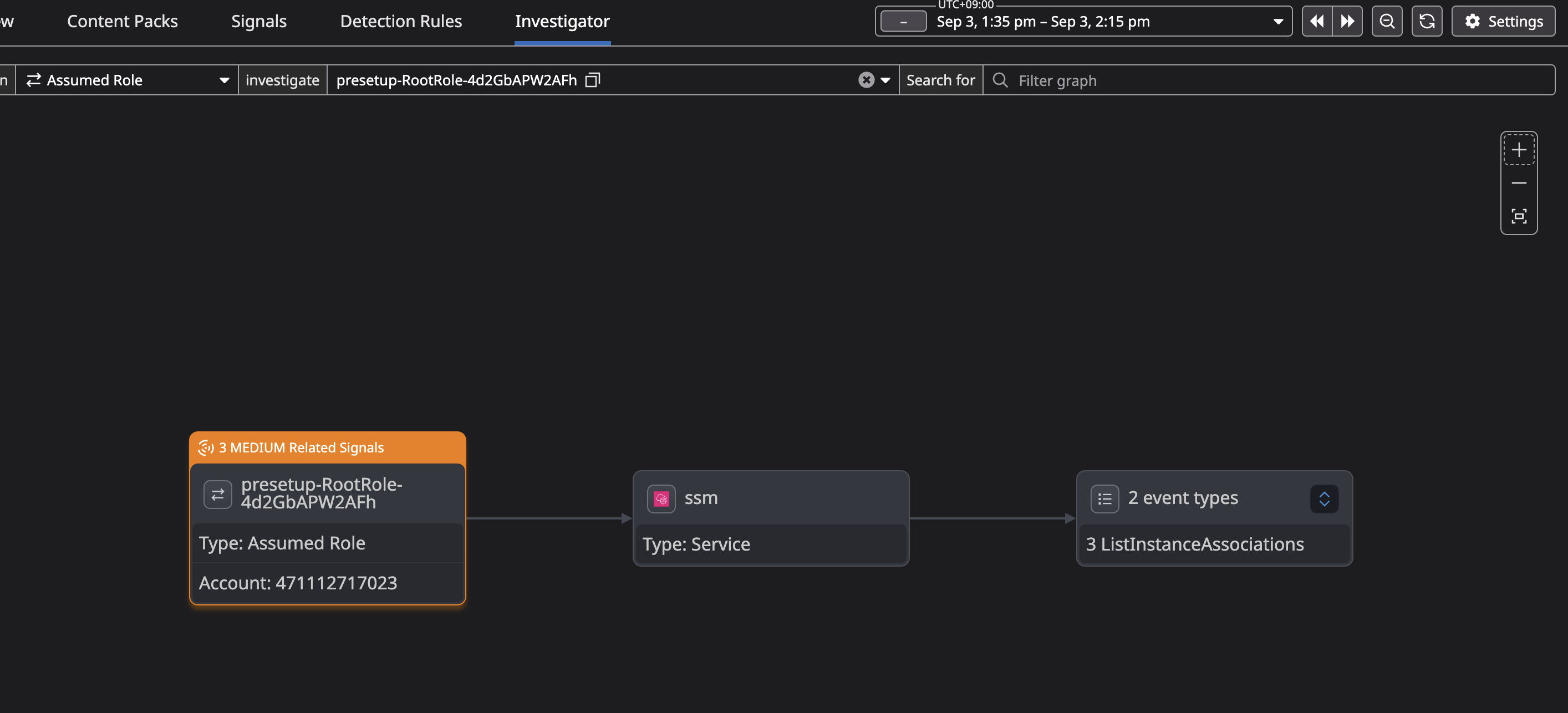Viewport: 1568px width, 713px height.
Task: Click the event types list icon
Action: click(x=1104, y=500)
